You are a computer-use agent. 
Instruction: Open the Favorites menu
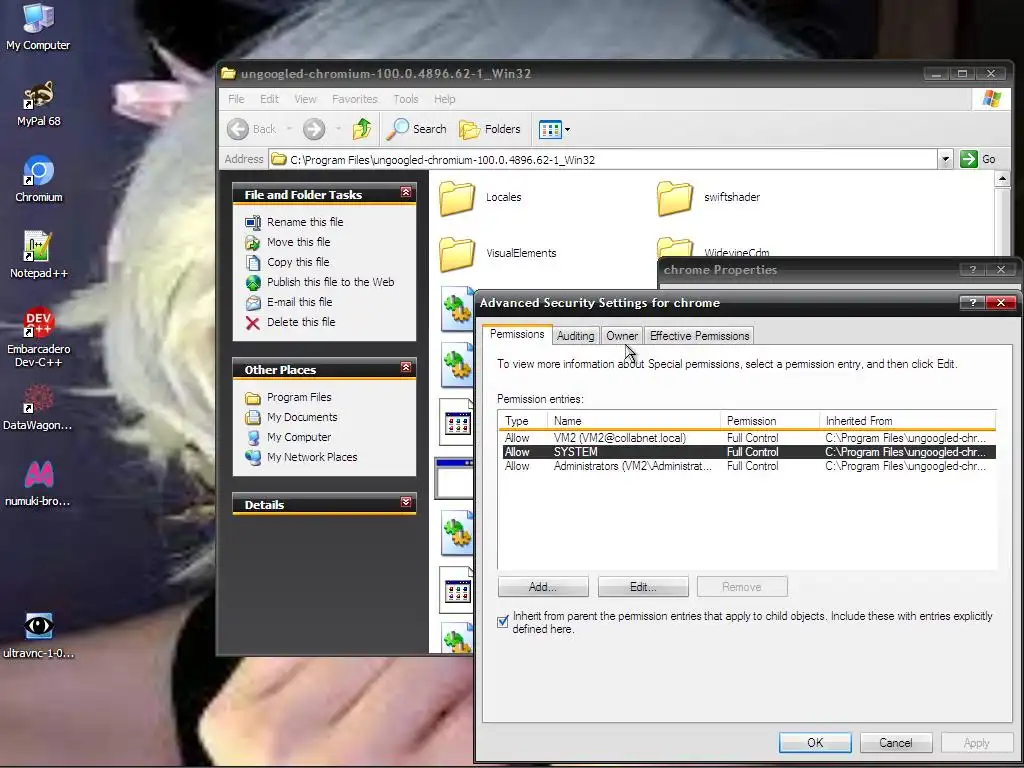coord(355,99)
